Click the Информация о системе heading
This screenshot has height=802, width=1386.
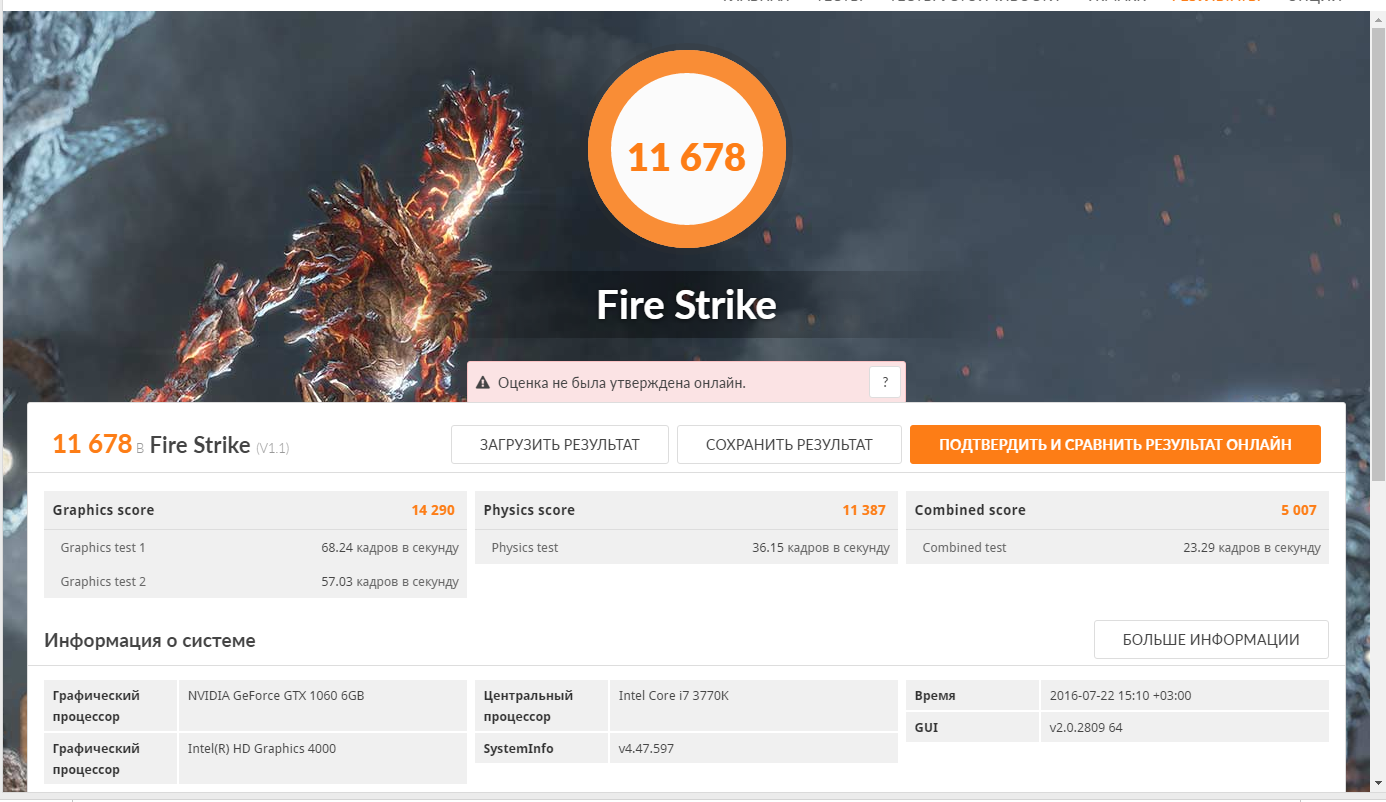click(x=149, y=641)
